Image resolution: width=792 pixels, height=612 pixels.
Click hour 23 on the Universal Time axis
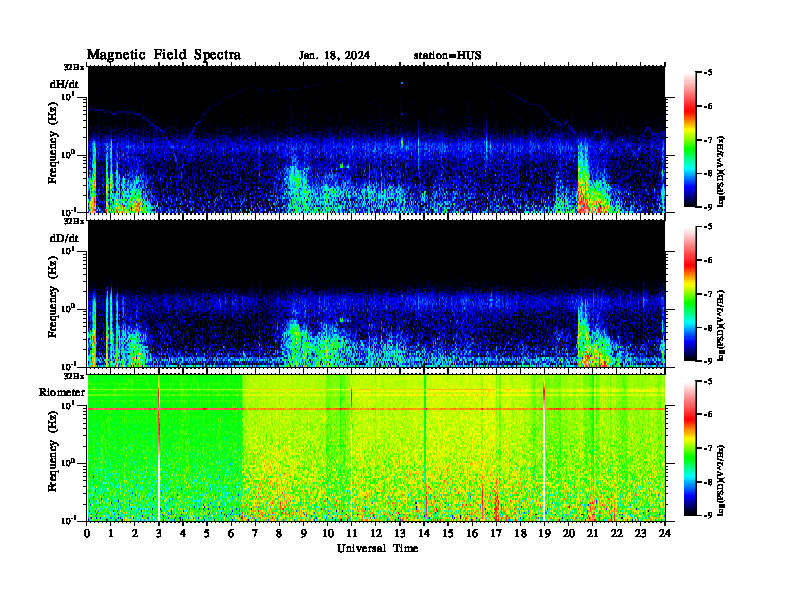click(640, 533)
